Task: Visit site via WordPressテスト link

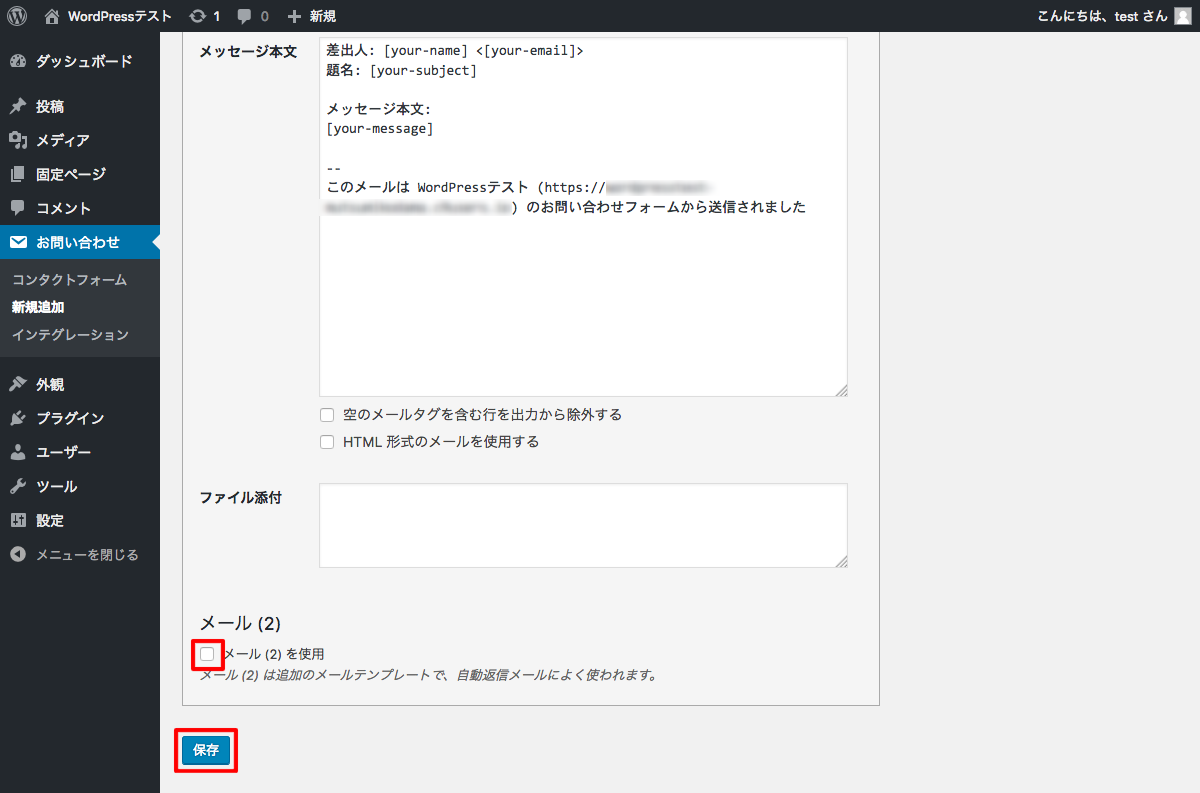Action: tap(108, 16)
